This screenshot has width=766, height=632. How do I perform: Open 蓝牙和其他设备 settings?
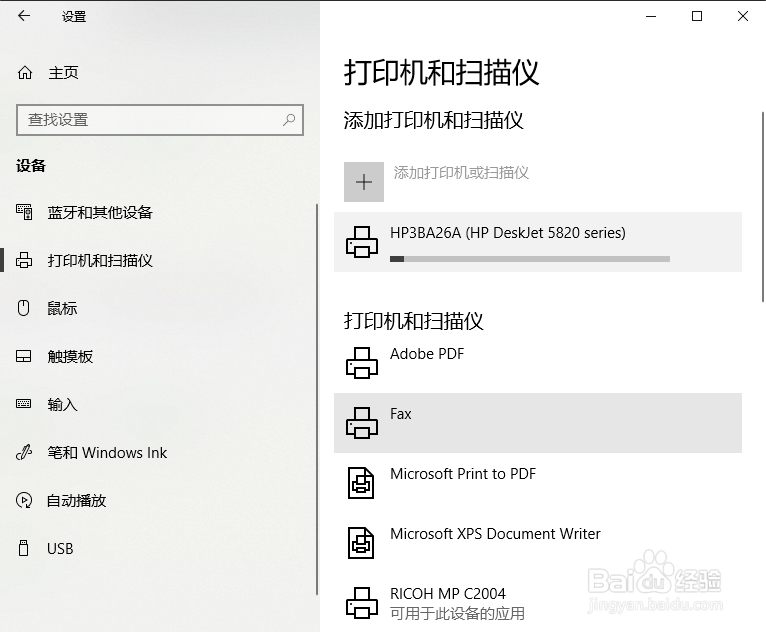[x=100, y=212]
